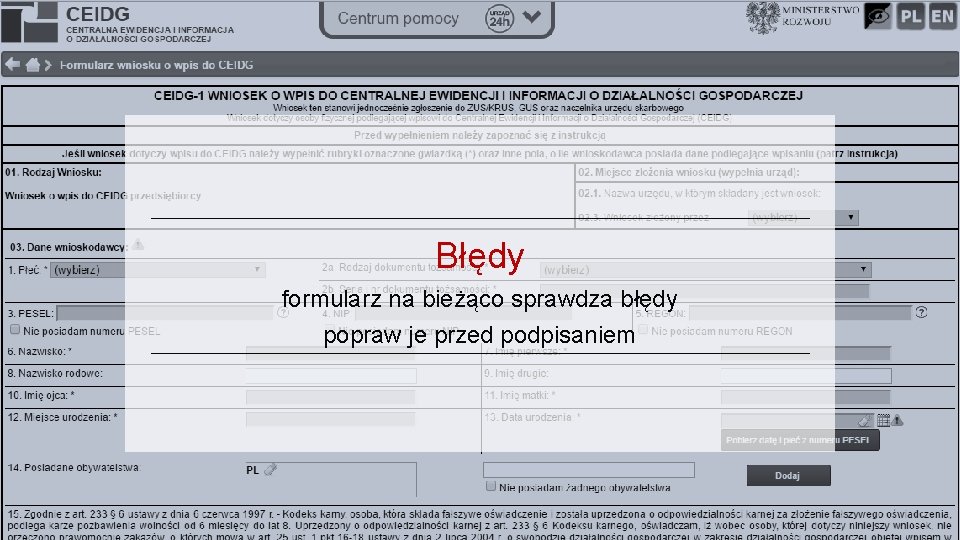
Task: Click the REGON input field
Action: (x=800, y=313)
